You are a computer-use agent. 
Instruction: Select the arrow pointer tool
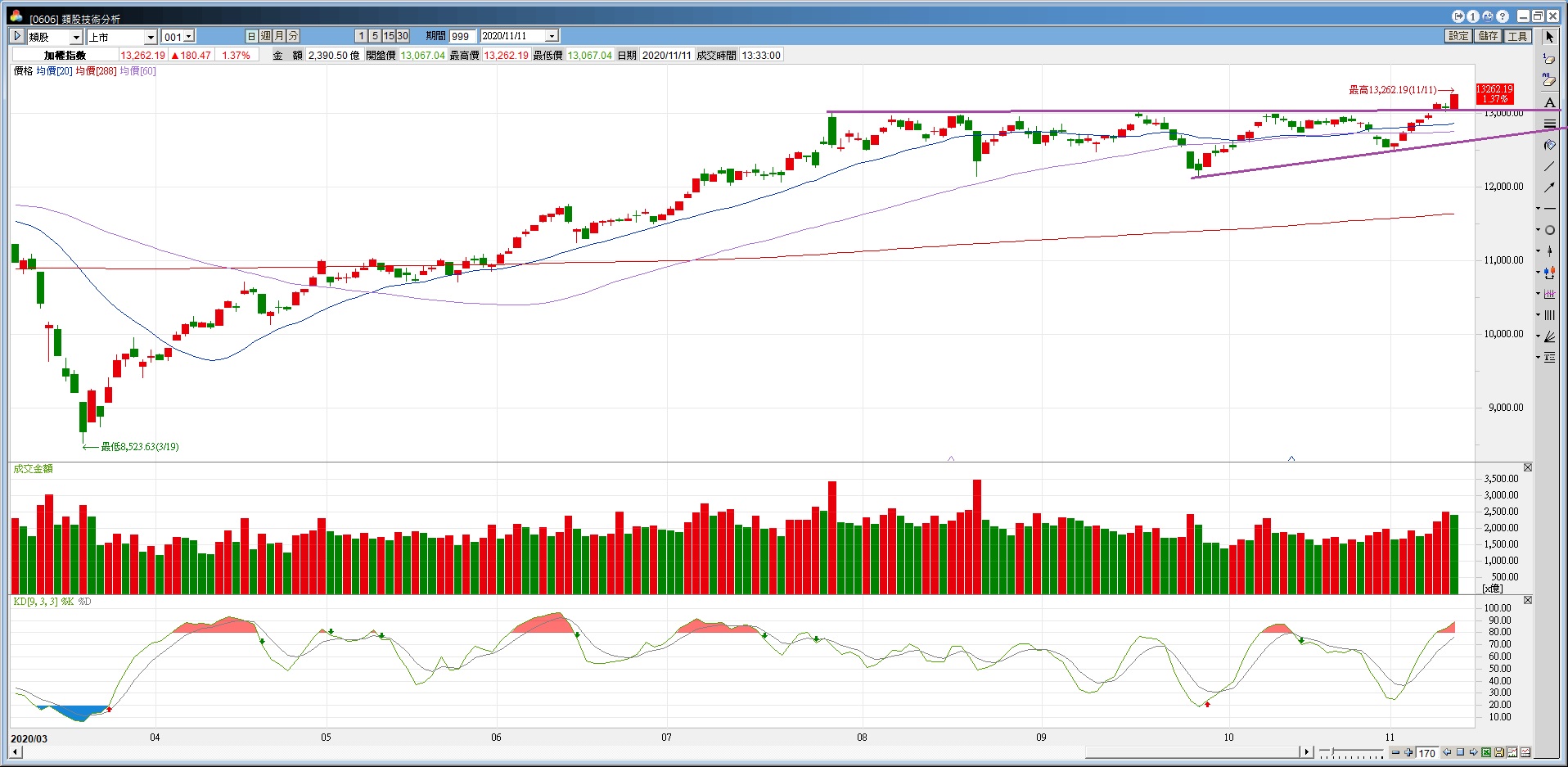1549,37
